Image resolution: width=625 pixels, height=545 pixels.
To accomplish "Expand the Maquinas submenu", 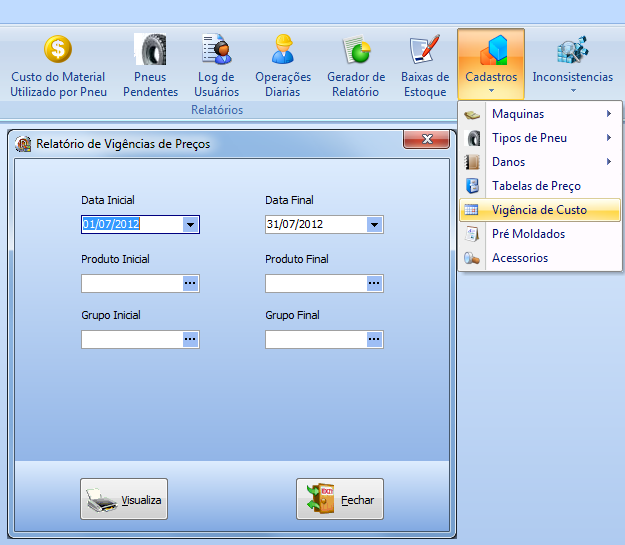I will [539, 114].
